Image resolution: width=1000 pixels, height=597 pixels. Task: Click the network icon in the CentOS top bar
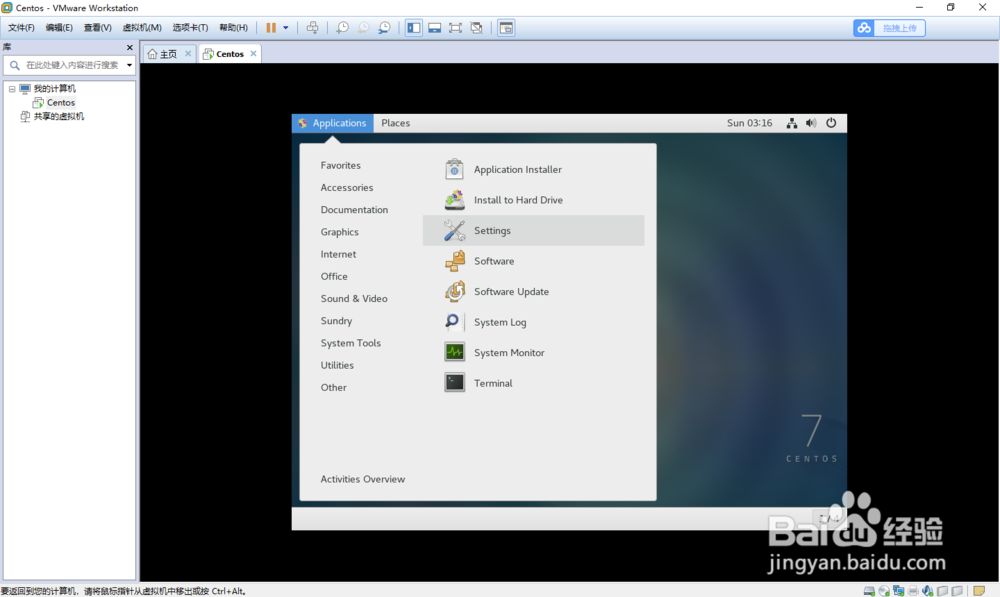[791, 123]
